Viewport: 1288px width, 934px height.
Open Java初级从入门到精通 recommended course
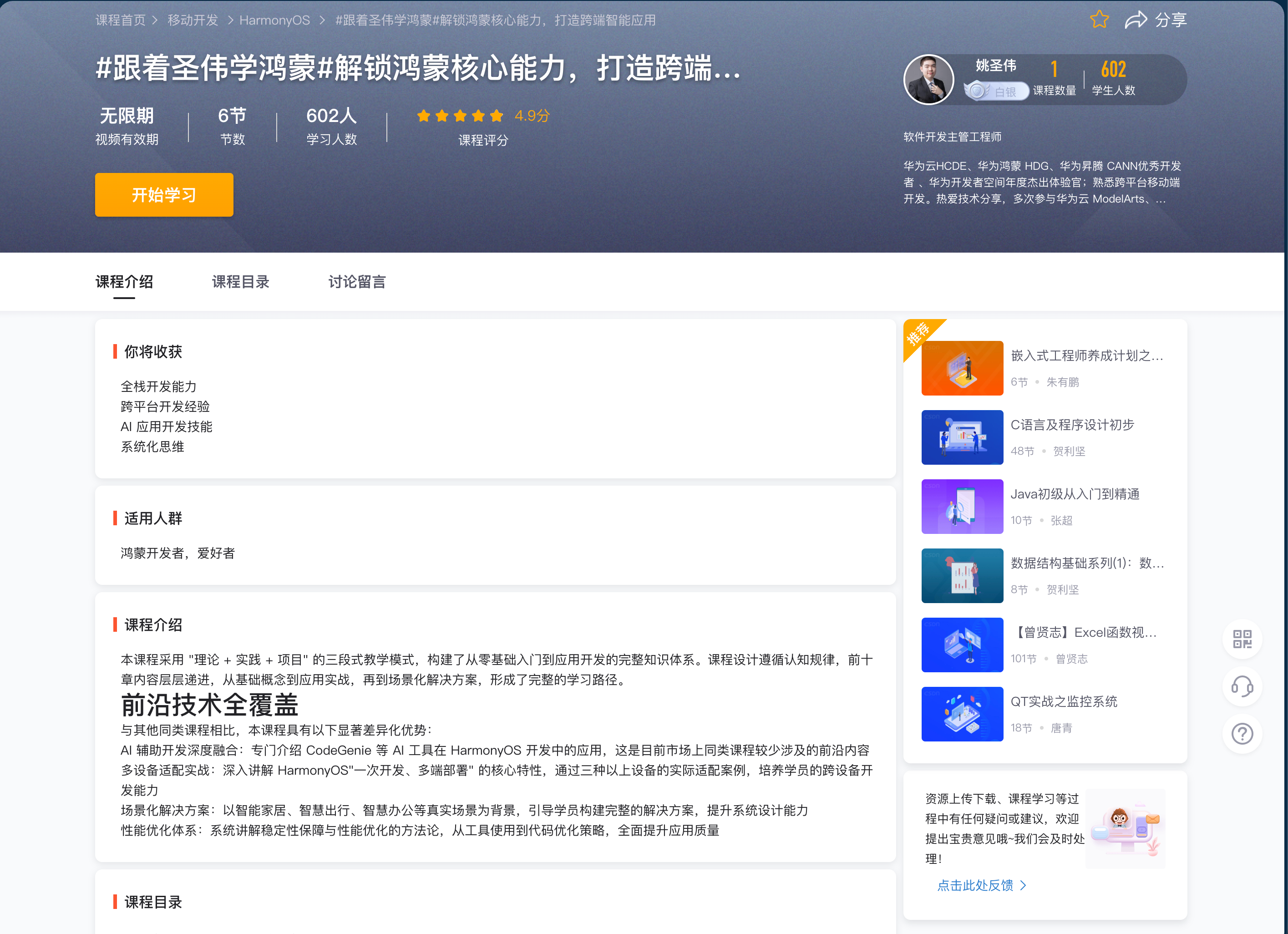pyautogui.click(x=1075, y=494)
